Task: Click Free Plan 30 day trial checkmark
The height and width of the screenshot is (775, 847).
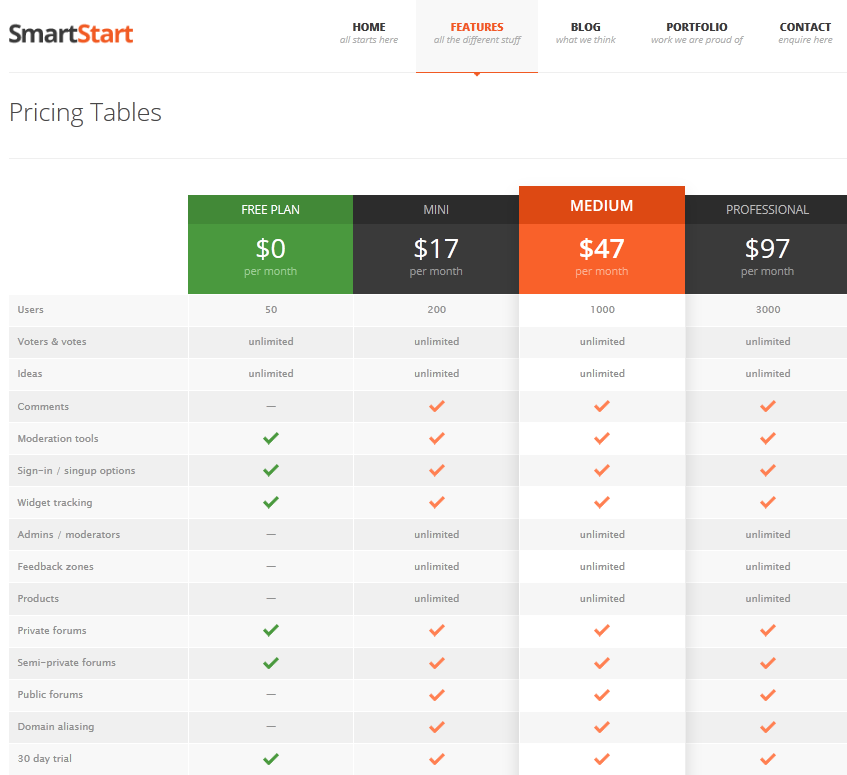Action: [271, 759]
